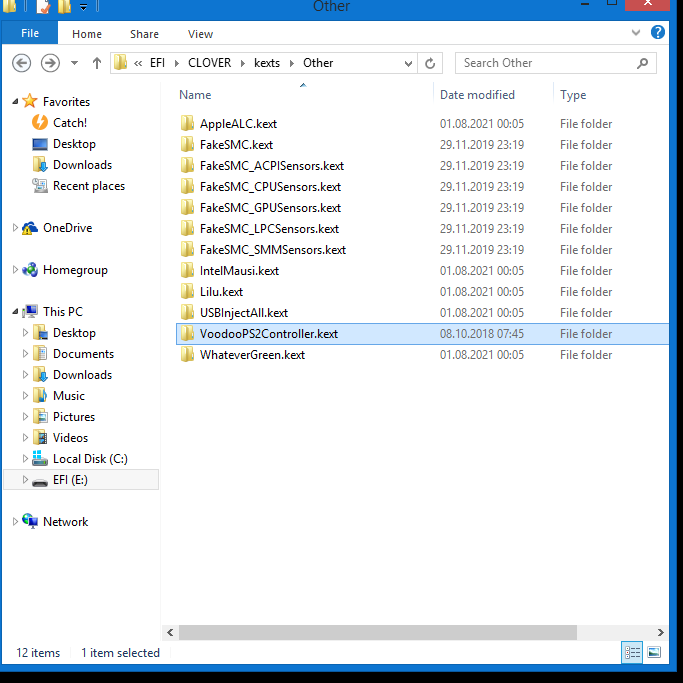683x683 pixels.
Task: Switch to the Home ribbon tab
Action: 87,34
